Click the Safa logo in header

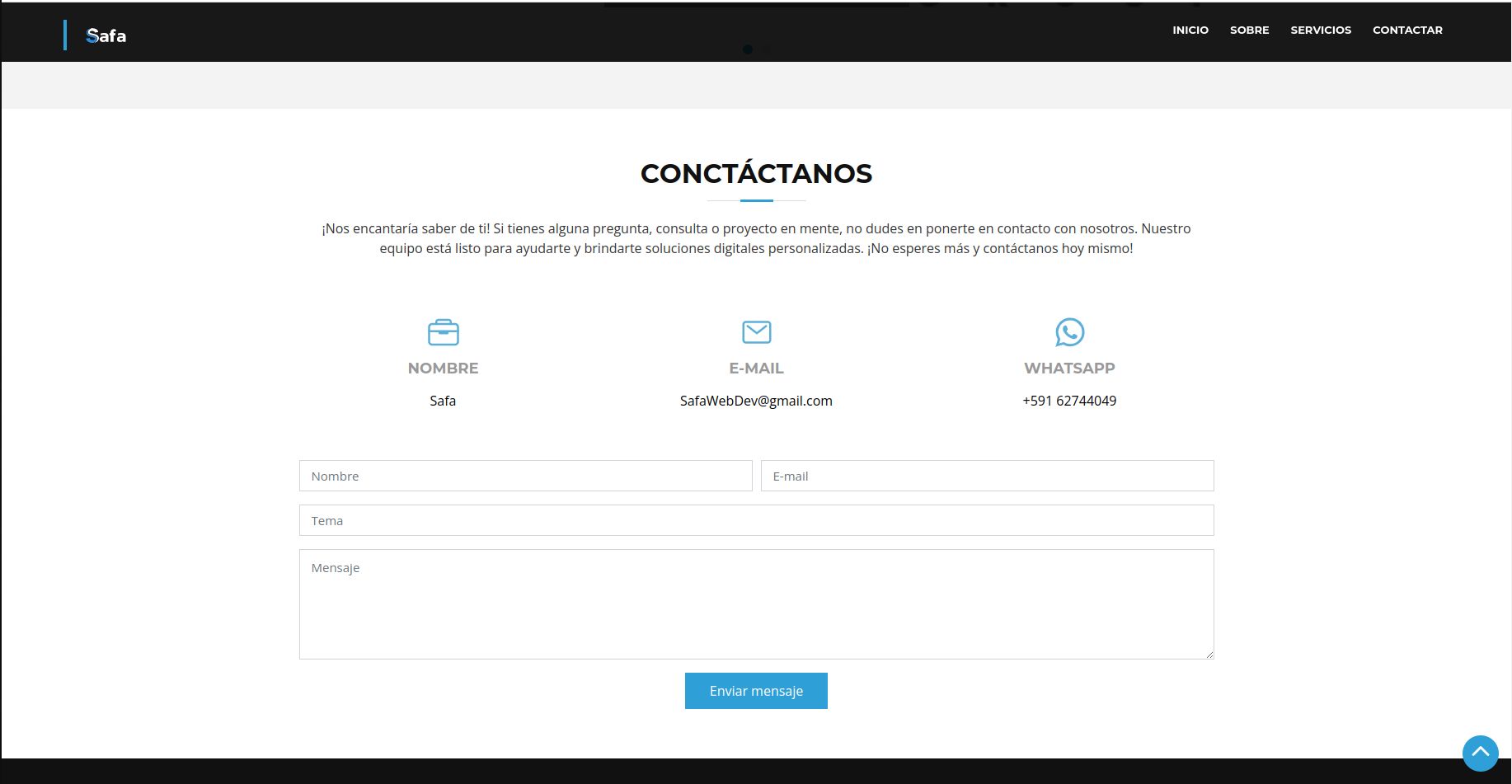pyautogui.click(x=106, y=35)
